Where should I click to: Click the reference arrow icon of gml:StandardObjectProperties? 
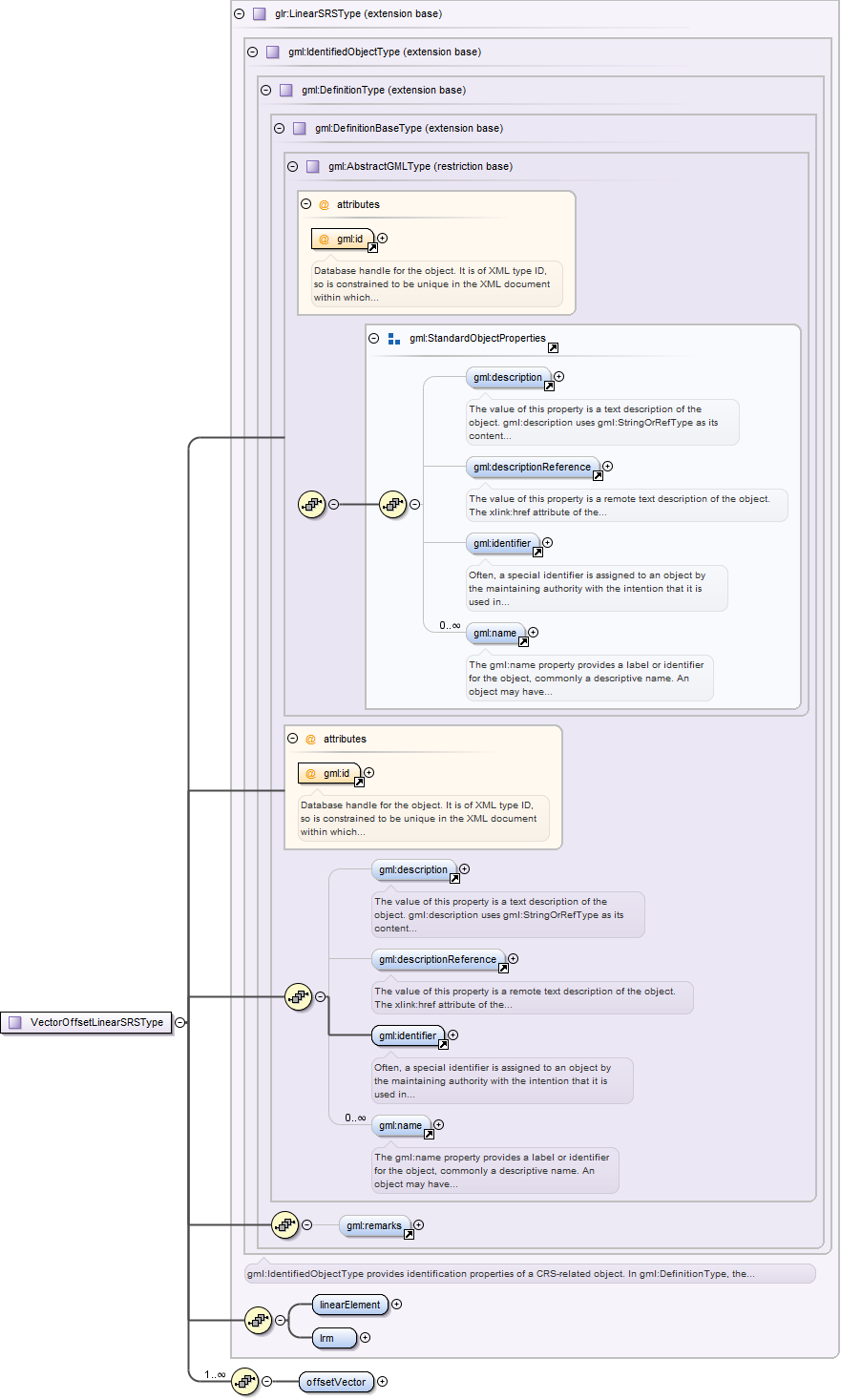pyautogui.click(x=553, y=348)
